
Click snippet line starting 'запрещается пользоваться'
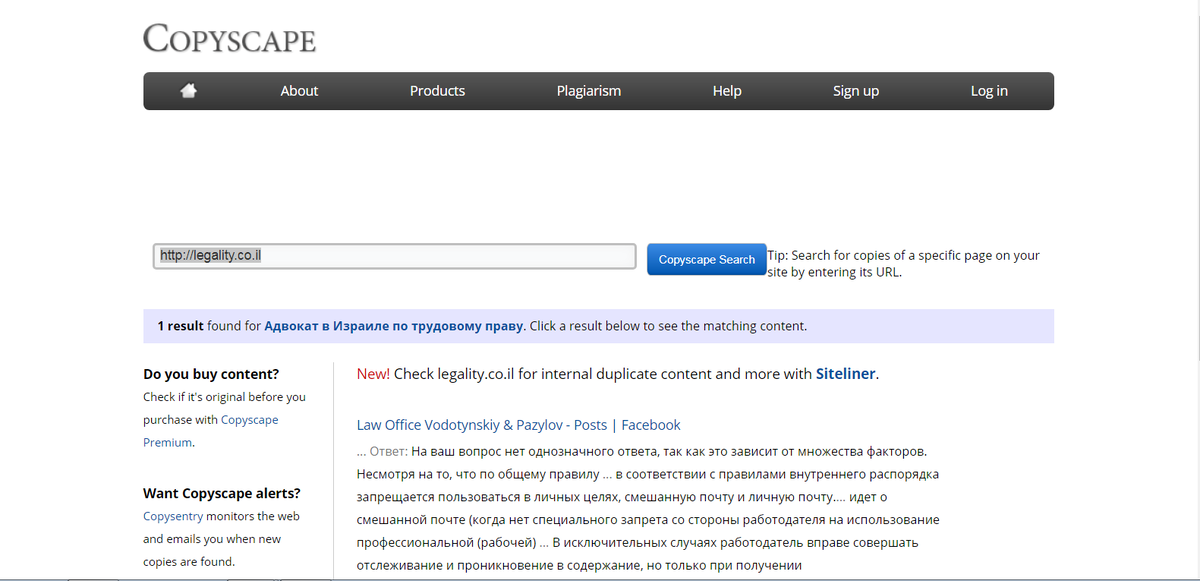click(622, 497)
